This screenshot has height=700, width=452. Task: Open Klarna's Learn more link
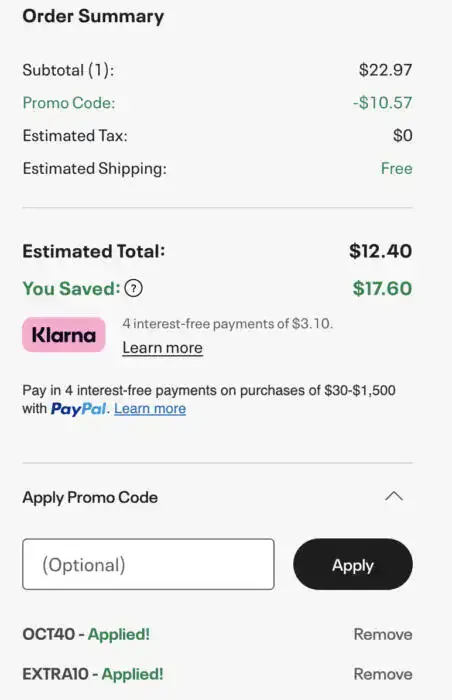[163, 348]
